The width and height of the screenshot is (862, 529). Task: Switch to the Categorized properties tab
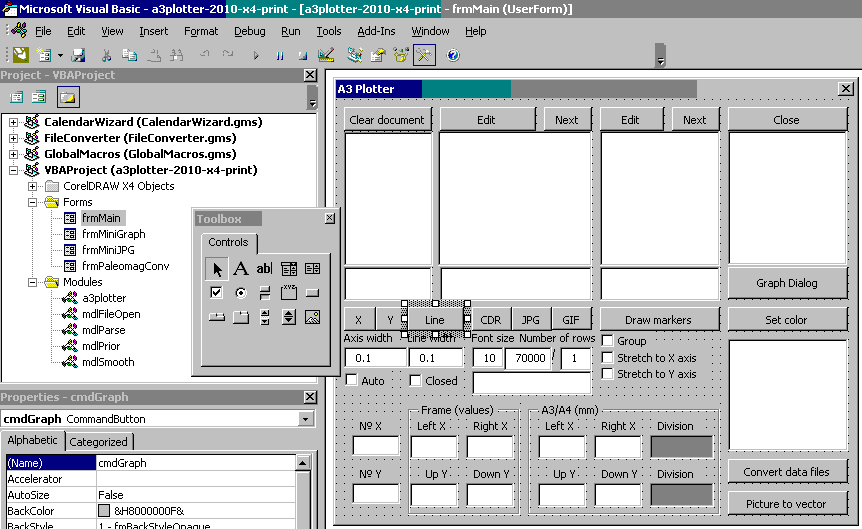[x=98, y=442]
